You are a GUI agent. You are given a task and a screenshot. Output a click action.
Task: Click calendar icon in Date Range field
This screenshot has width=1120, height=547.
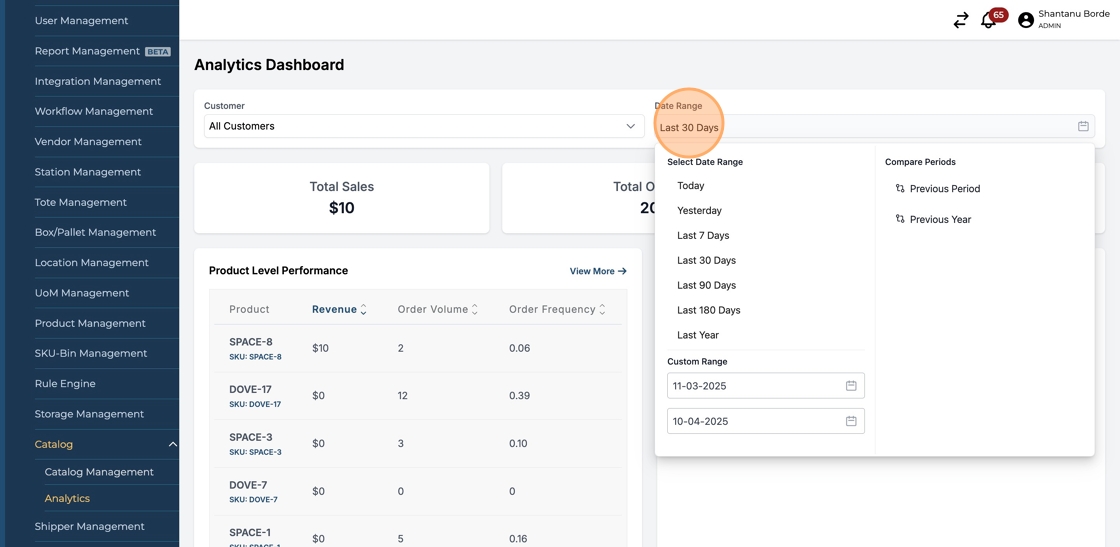pos(1083,126)
